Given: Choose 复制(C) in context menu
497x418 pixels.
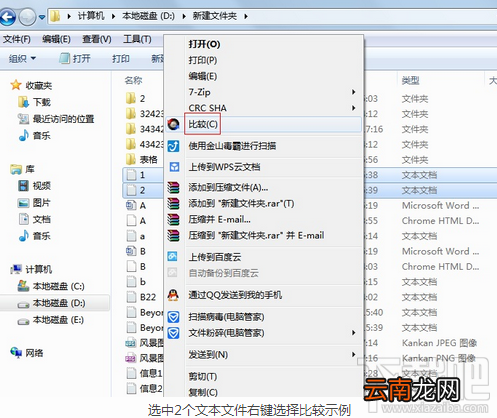Looking at the screenshot, I should 203,392.
